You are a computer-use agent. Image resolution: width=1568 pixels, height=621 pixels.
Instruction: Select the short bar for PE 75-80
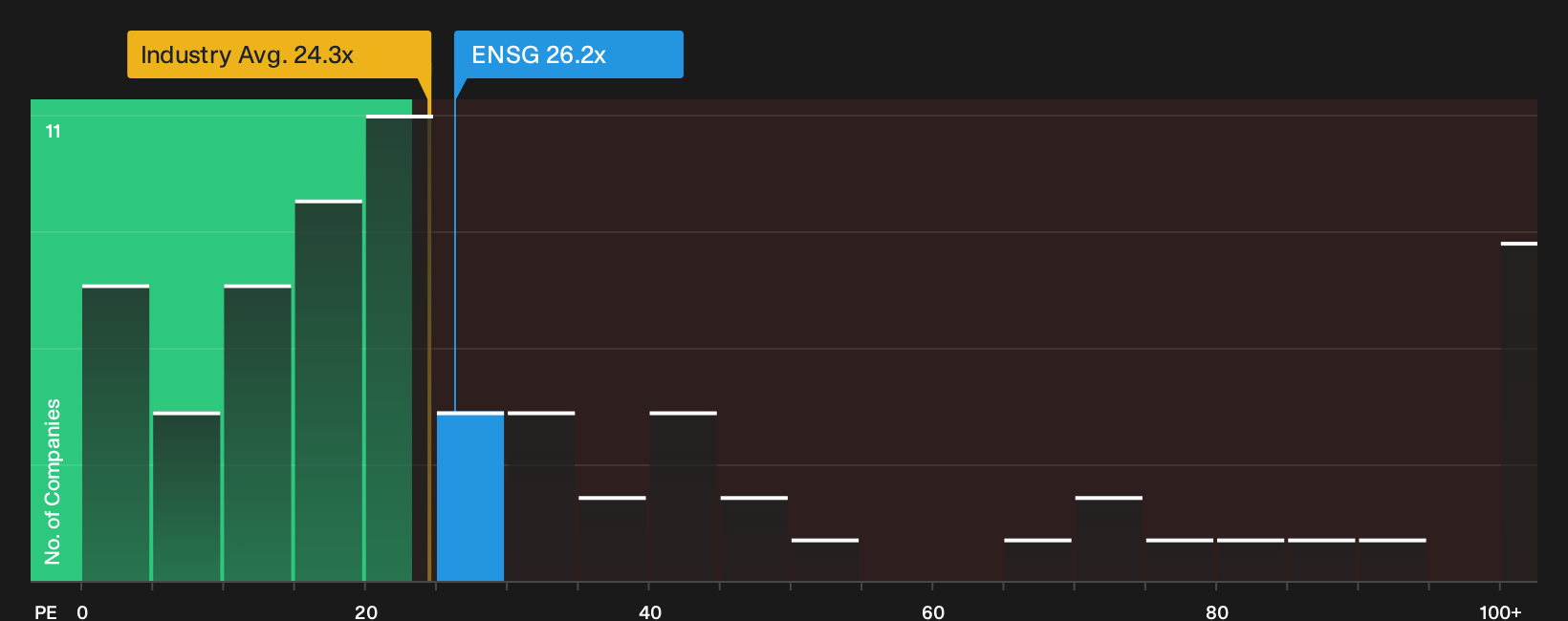1180,560
